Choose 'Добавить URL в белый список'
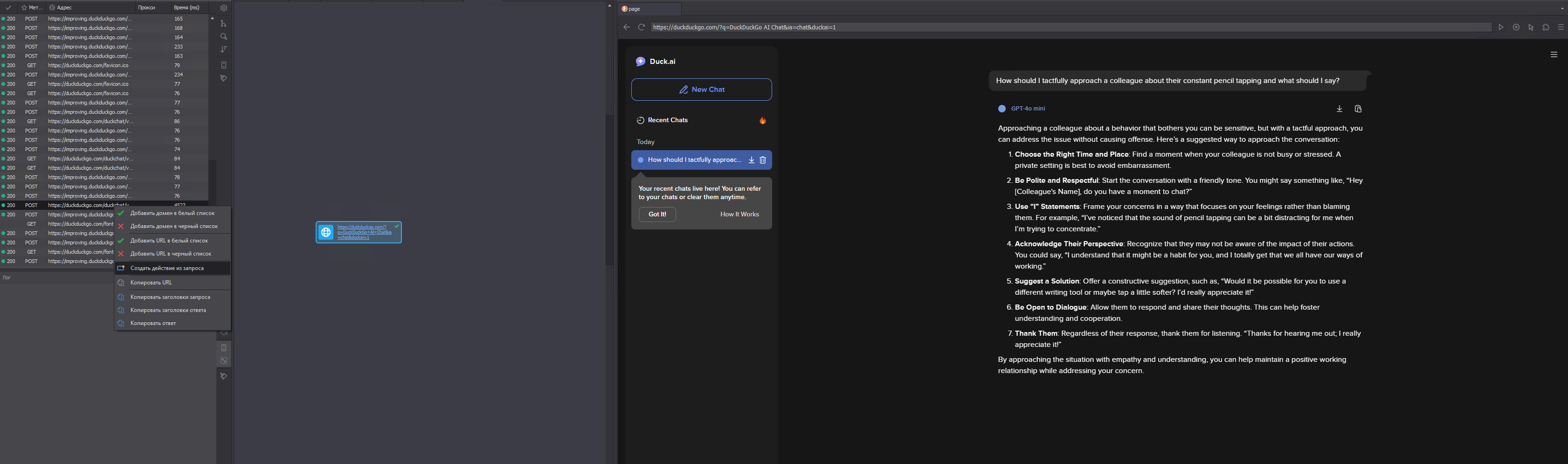 pyautogui.click(x=172, y=241)
